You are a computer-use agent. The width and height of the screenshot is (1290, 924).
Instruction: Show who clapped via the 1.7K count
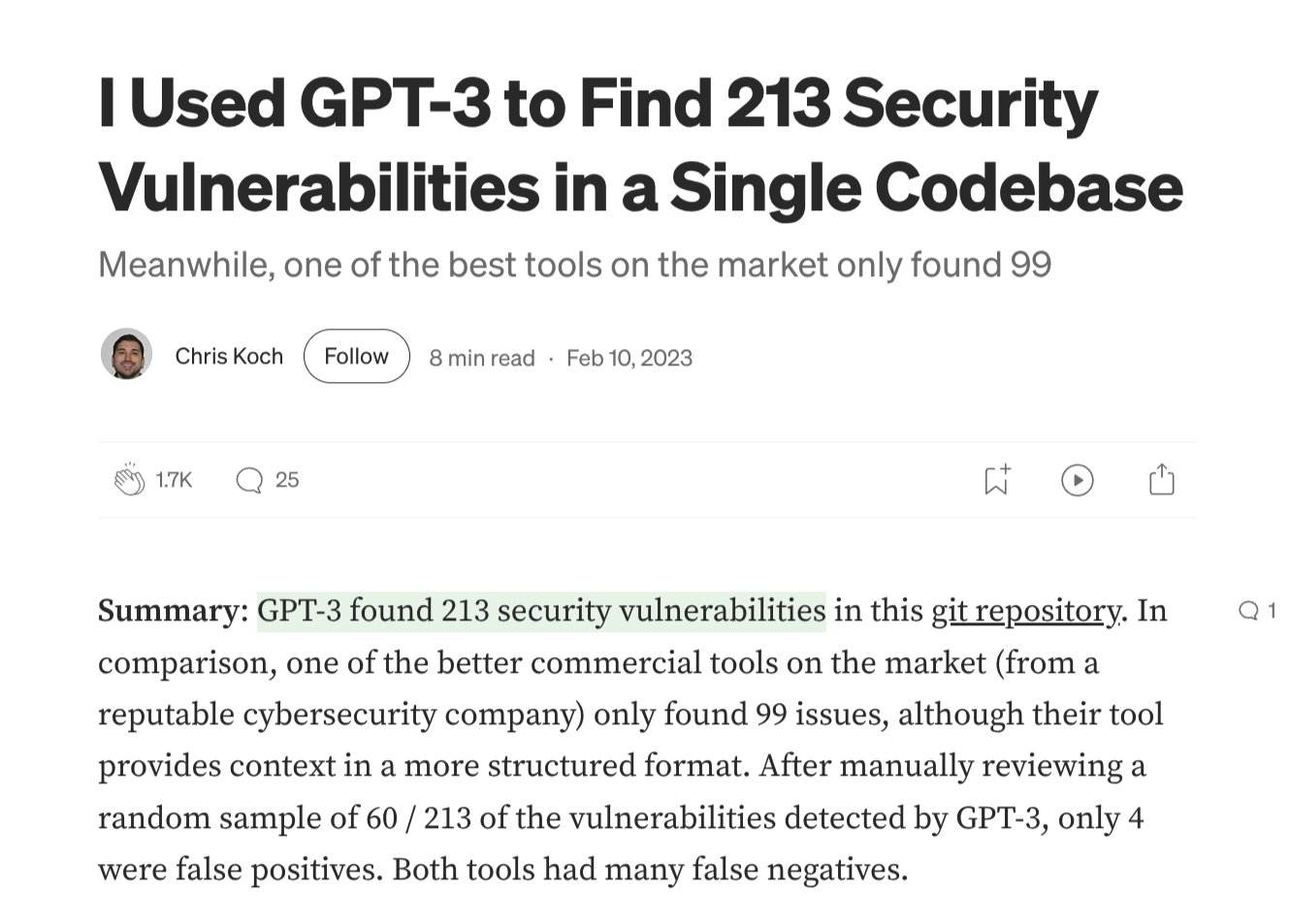coord(175,480)
